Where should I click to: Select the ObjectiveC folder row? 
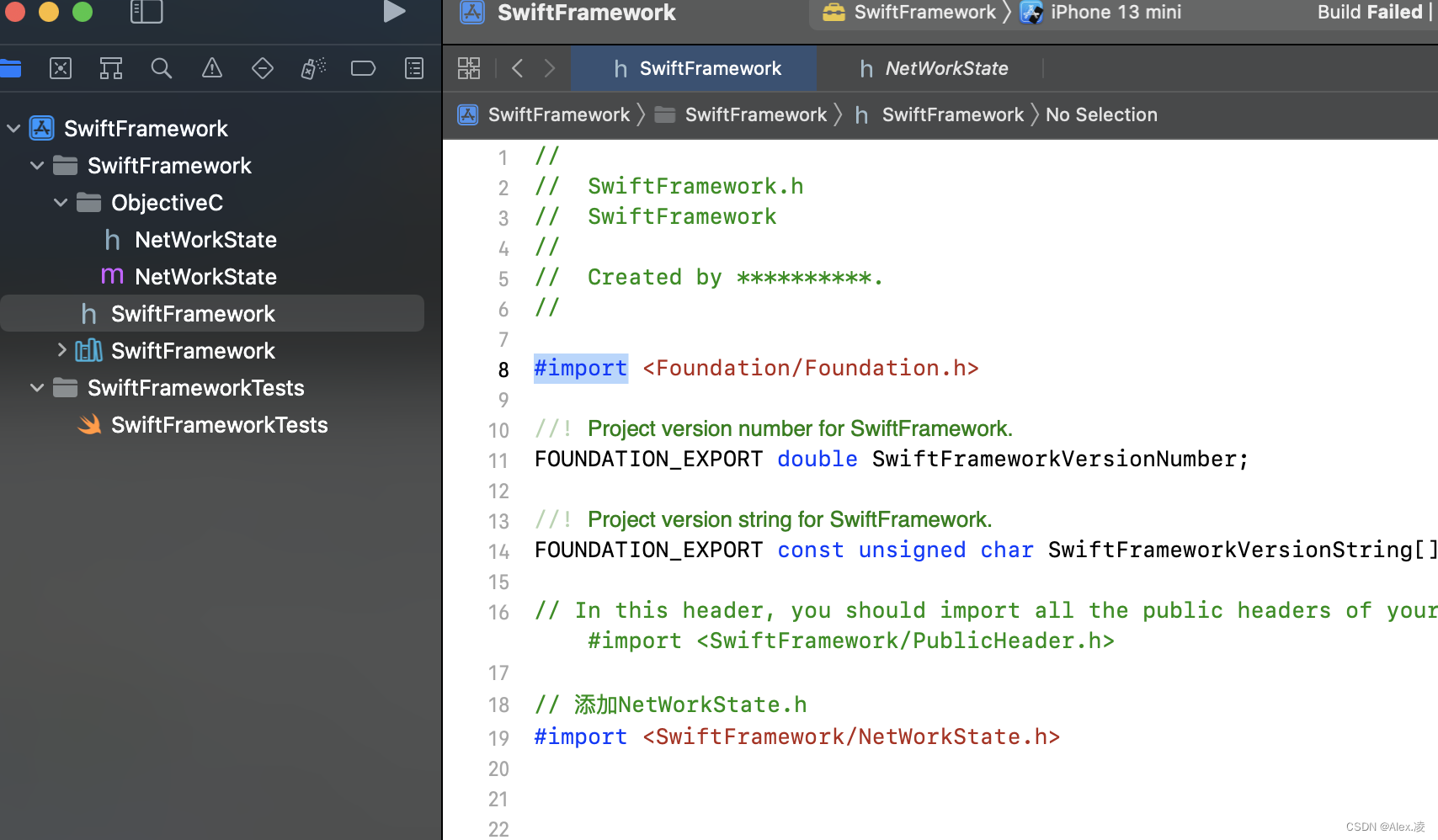[x=167, y=203]
